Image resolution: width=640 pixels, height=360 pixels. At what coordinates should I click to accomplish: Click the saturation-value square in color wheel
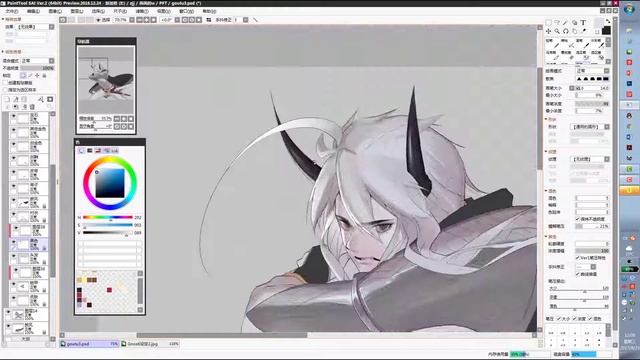(x=110, y=183)
